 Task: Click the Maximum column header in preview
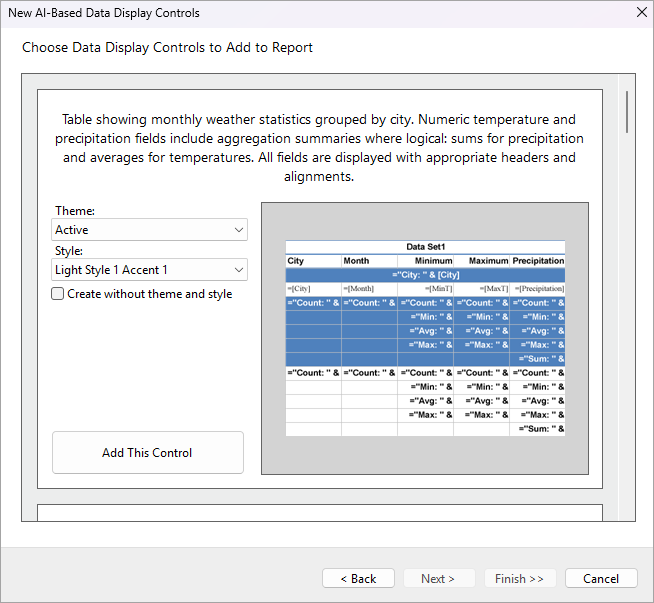pos(481,261)
